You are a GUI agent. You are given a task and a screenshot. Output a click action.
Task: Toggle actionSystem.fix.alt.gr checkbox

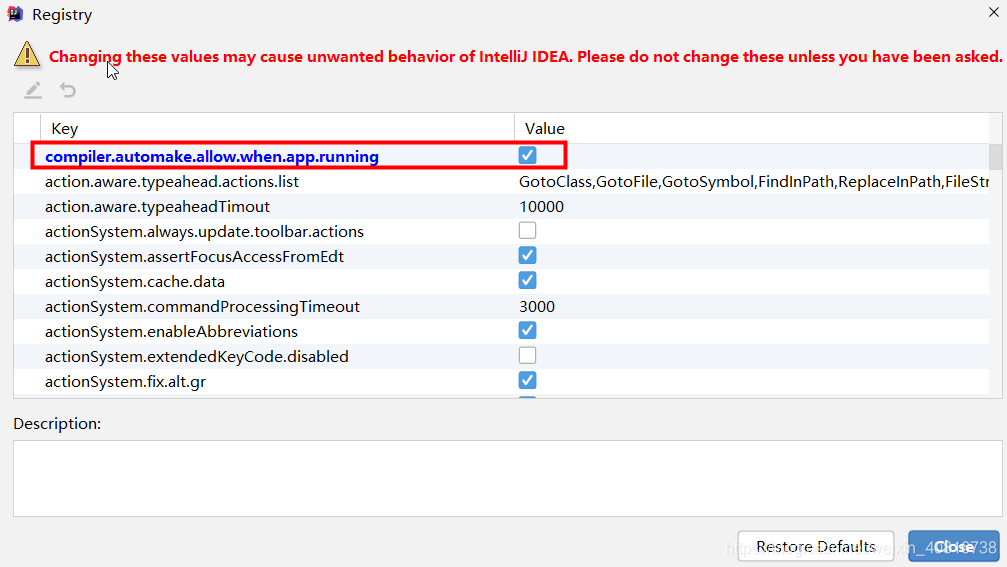(527, 381)
